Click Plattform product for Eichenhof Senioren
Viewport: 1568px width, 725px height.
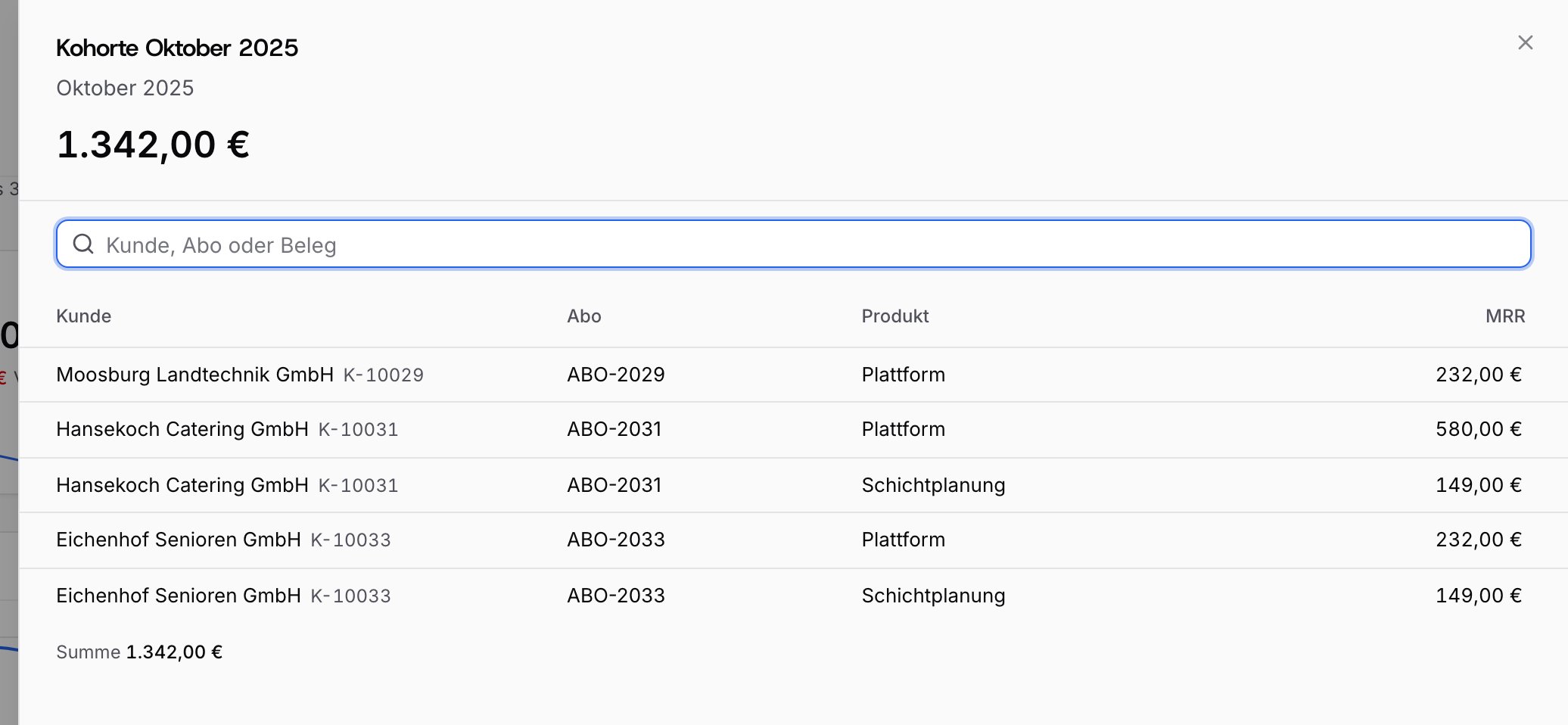point(903,540)
